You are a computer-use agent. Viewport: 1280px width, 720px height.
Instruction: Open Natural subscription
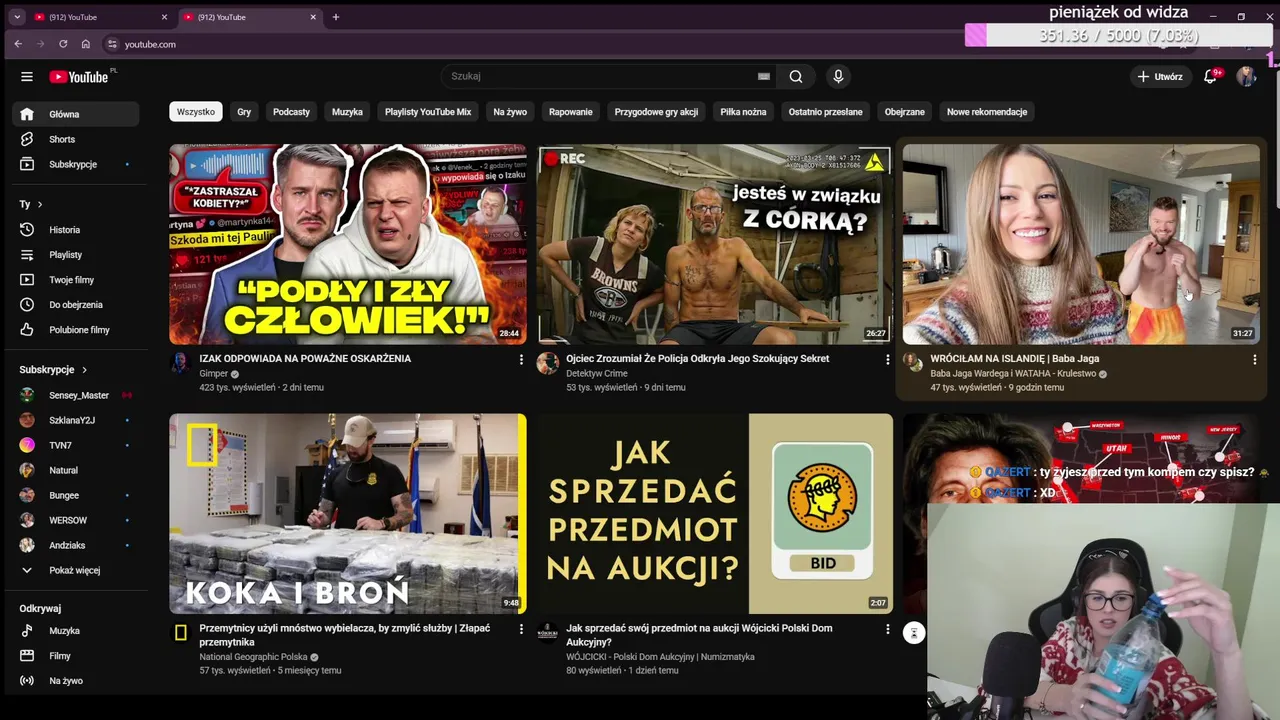76,470
